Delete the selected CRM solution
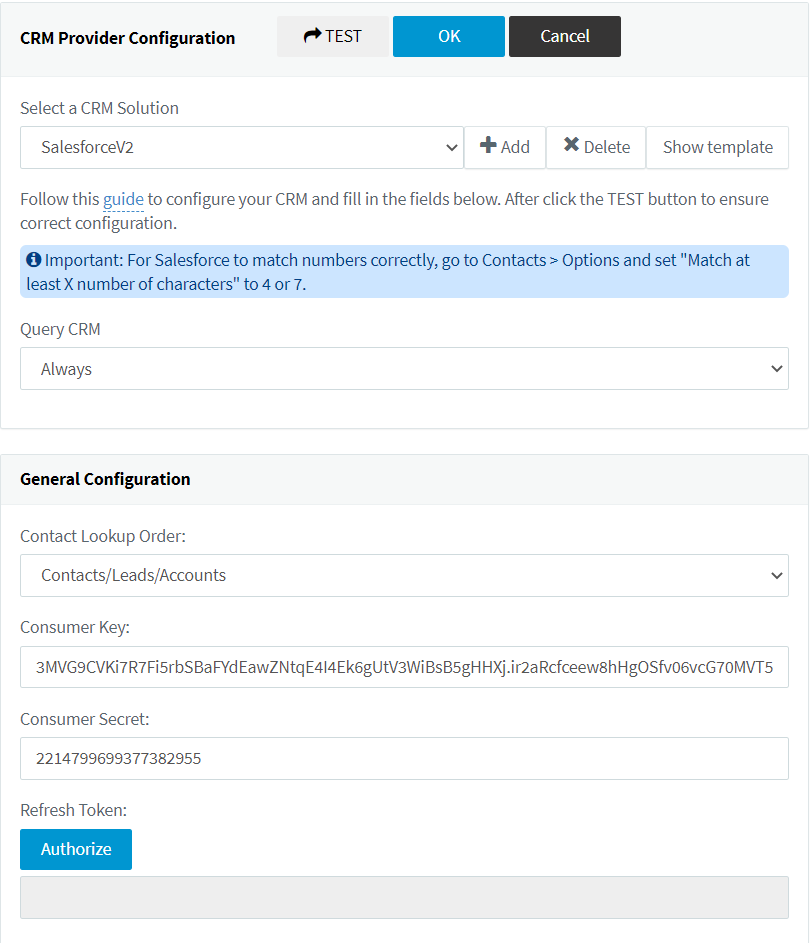The width and height of the screenshot is (812, 943). click(596, 147)
